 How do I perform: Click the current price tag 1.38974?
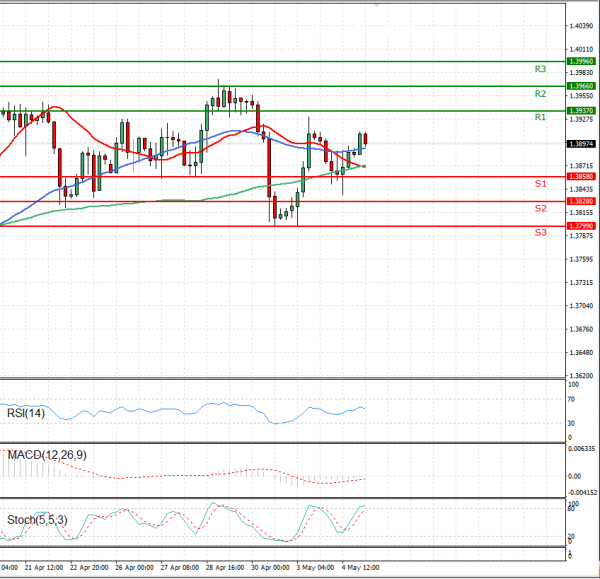[x=581, y=143]
